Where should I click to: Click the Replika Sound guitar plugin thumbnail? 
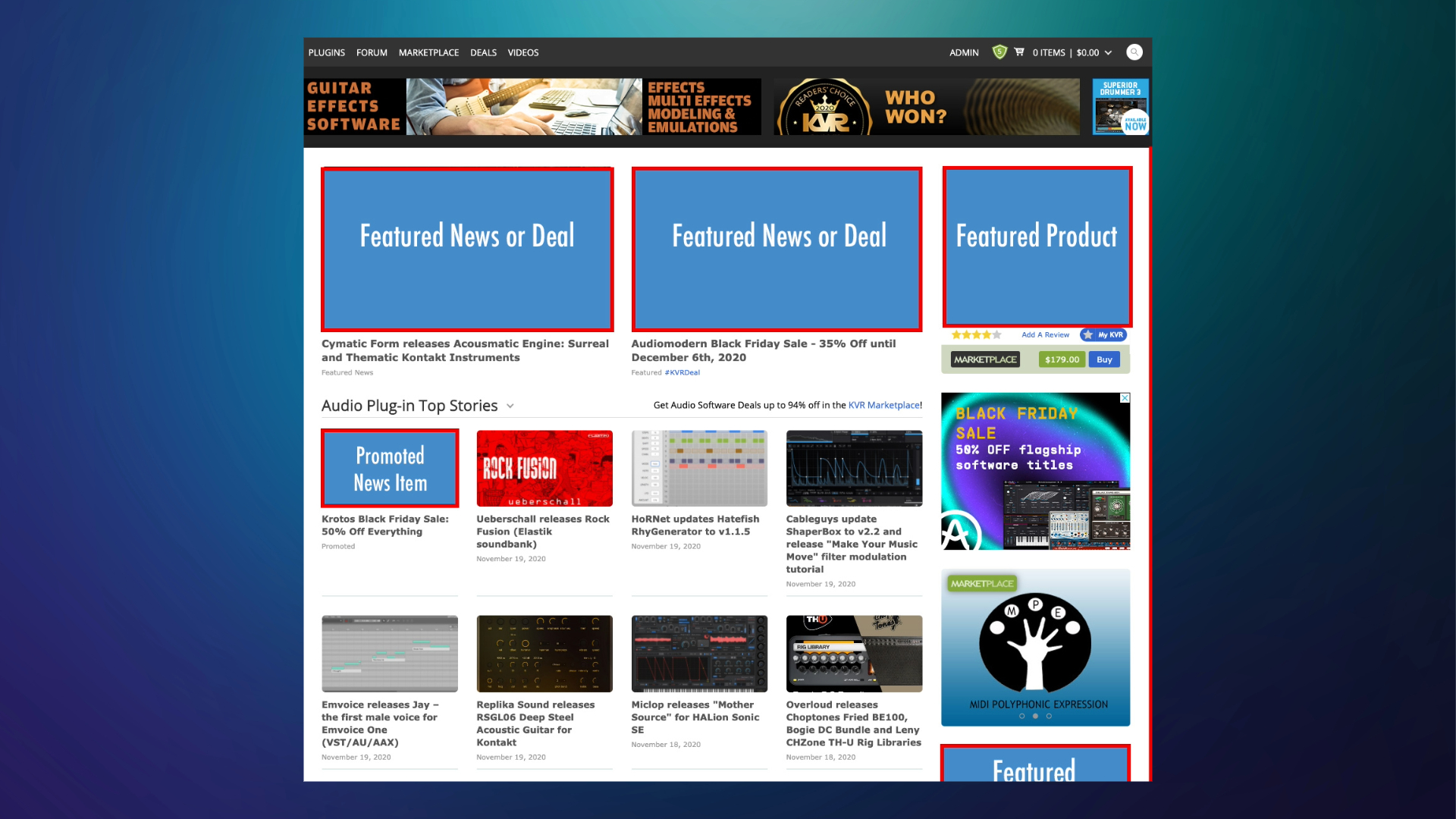click(x=544, y=654)
